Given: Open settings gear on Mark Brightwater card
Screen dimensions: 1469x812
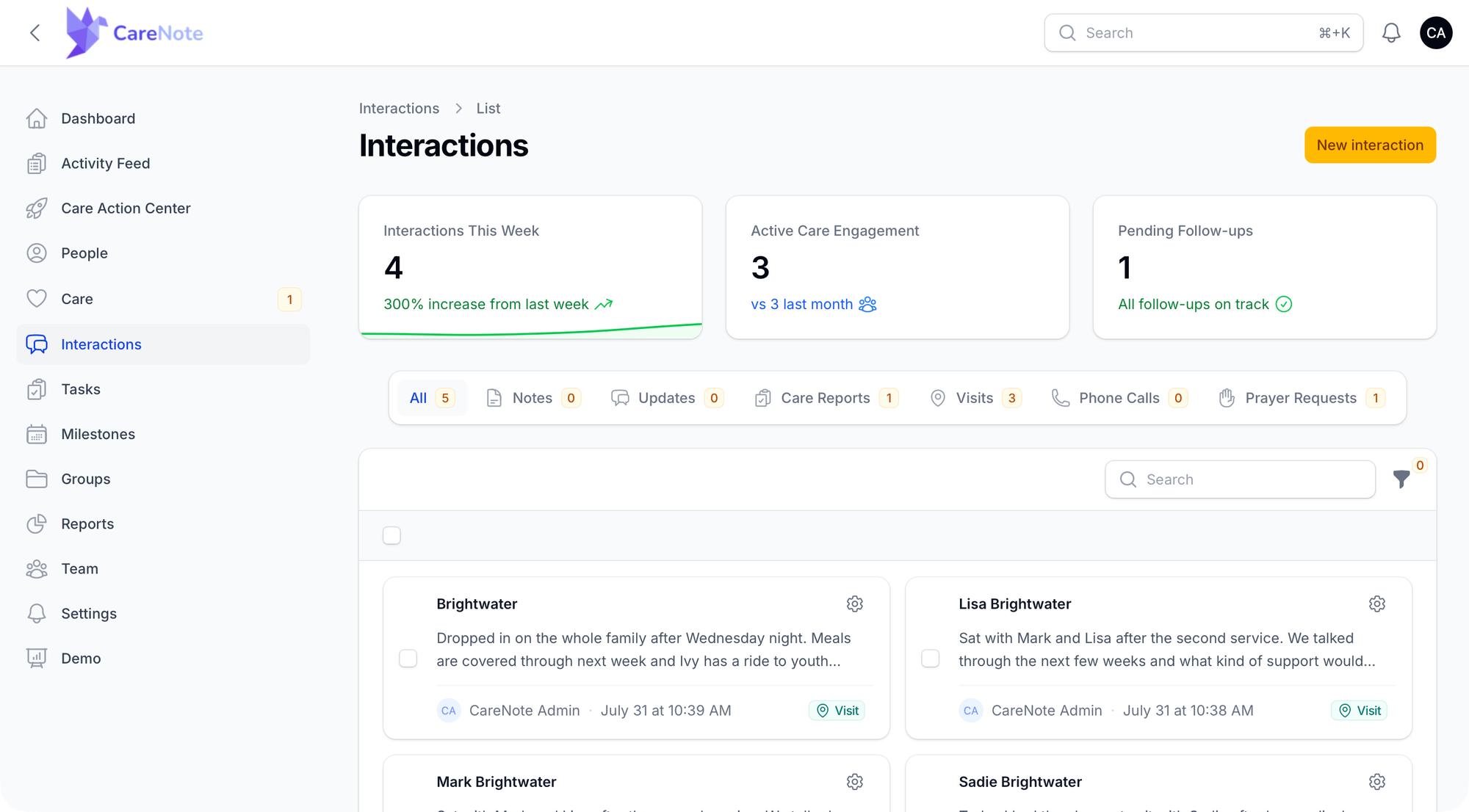Looking at the screenshot, I should click(x=855, y=782).
